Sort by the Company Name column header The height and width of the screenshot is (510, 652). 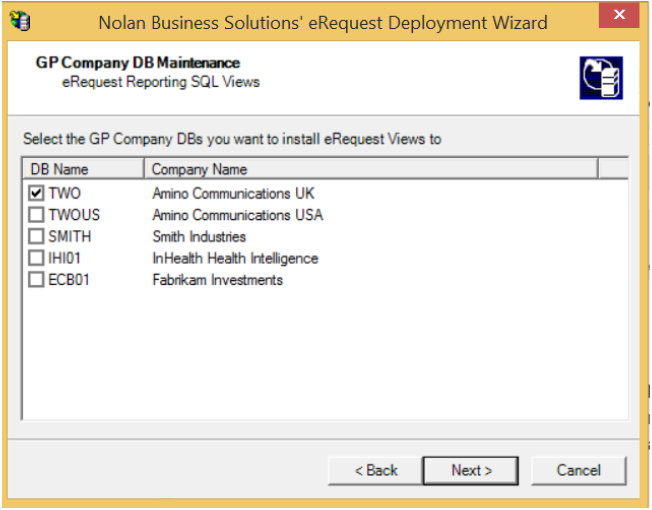pyautogui.click(x=370, y=169)
